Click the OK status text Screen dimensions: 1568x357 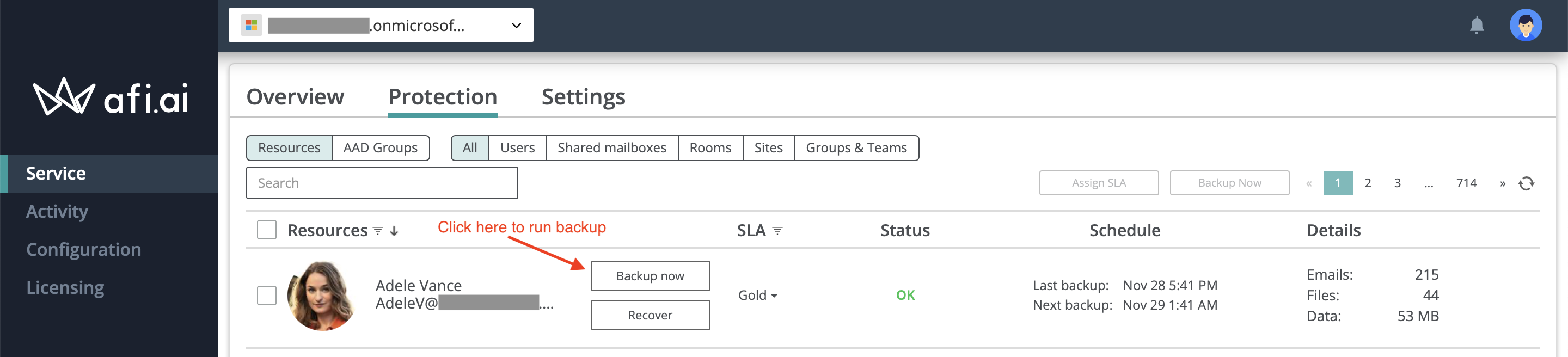[x=905, y=295]
